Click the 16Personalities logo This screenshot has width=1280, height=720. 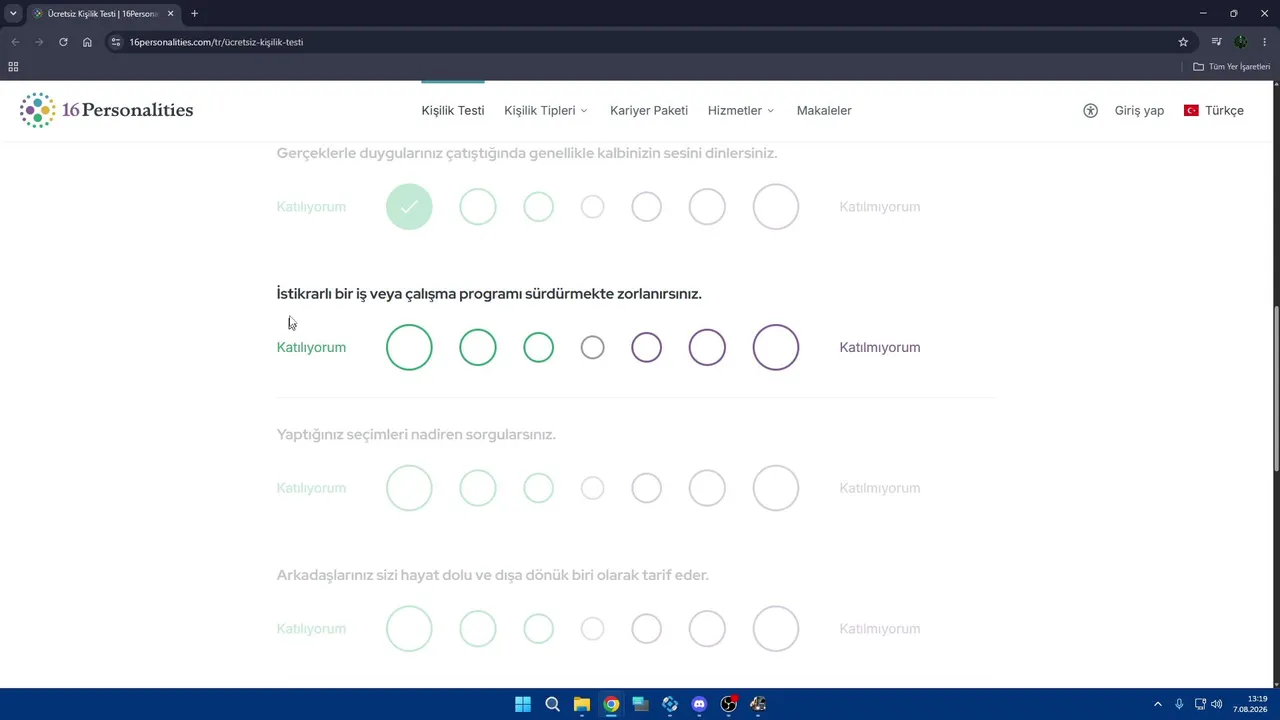107,110
